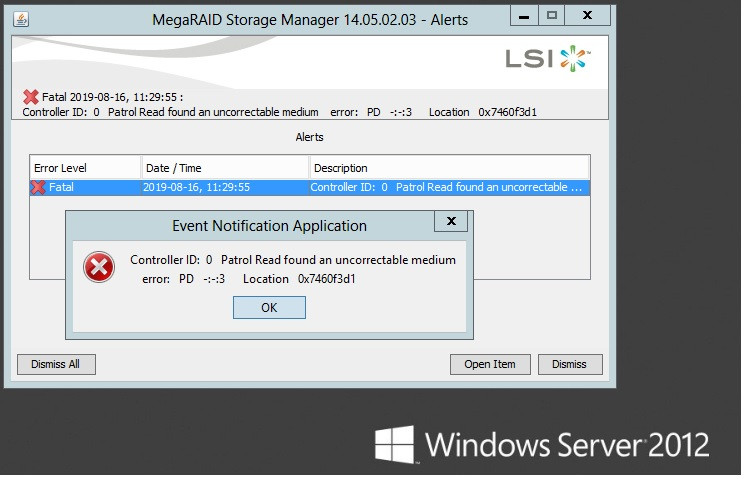The width and height of the screenshot is (745, 479).
Task: Click the Java icon in MegaRAID title bar
Action: (x=21, y=19)
